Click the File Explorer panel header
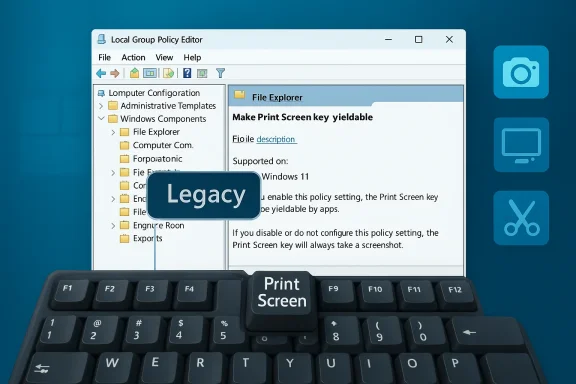 [x=346, y=97]
